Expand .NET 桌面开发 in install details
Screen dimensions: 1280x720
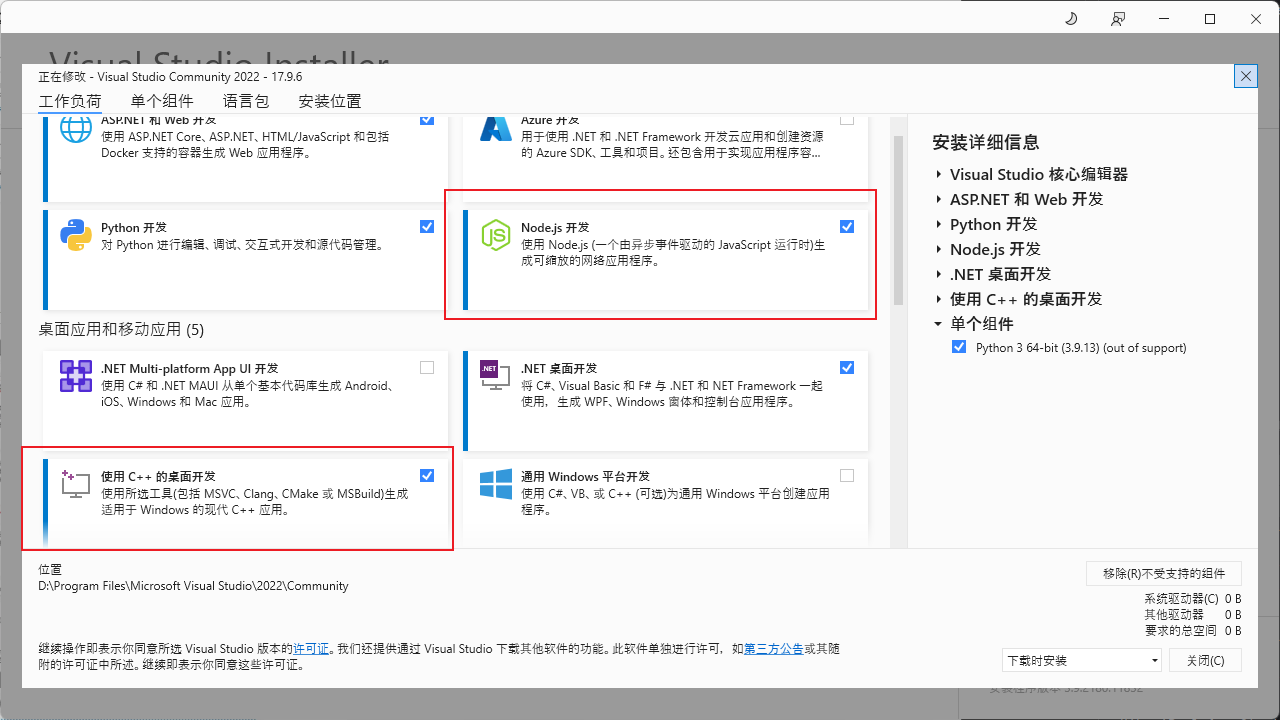(x=939, y=274)
